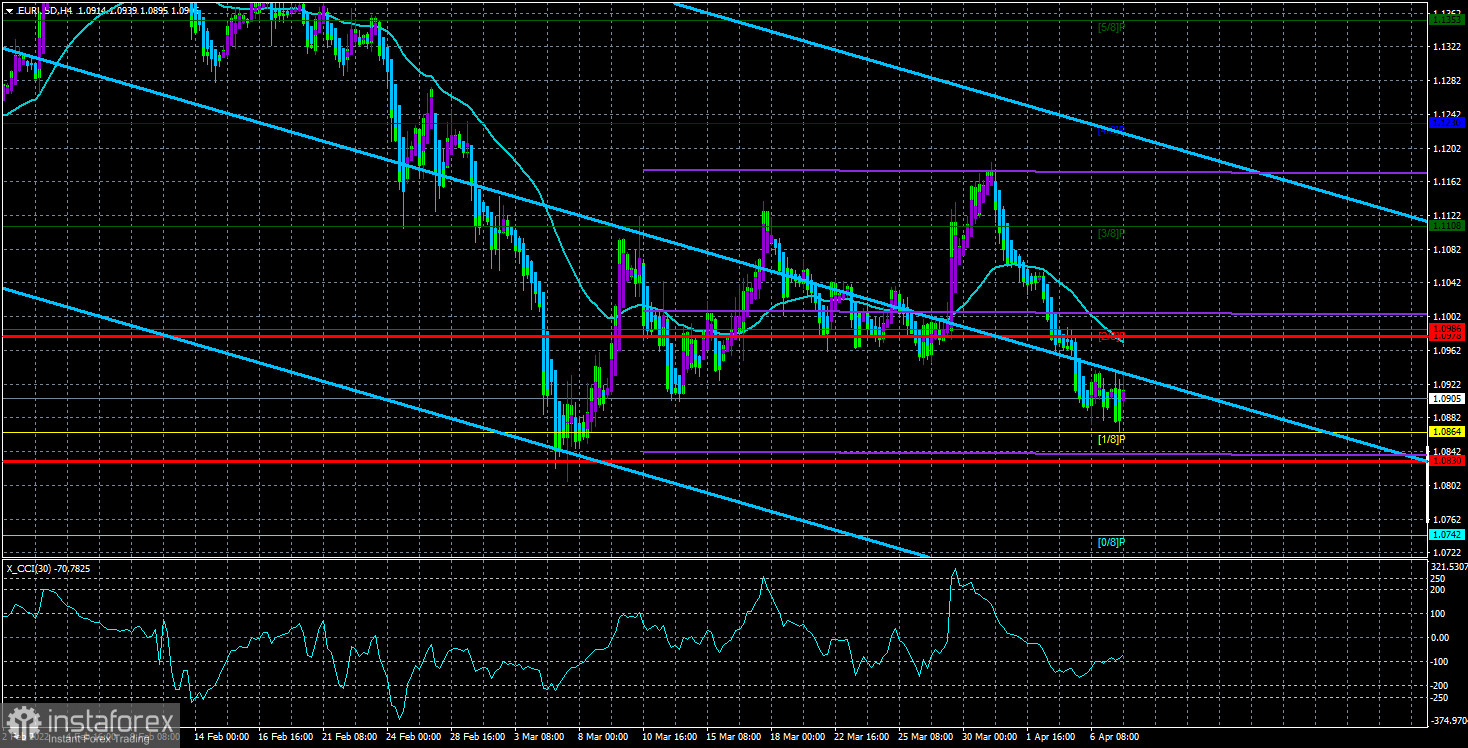This screenshot has height=748, width=1468.
Task: Select the current price tag 1.0905
Action: [1447, 398]
